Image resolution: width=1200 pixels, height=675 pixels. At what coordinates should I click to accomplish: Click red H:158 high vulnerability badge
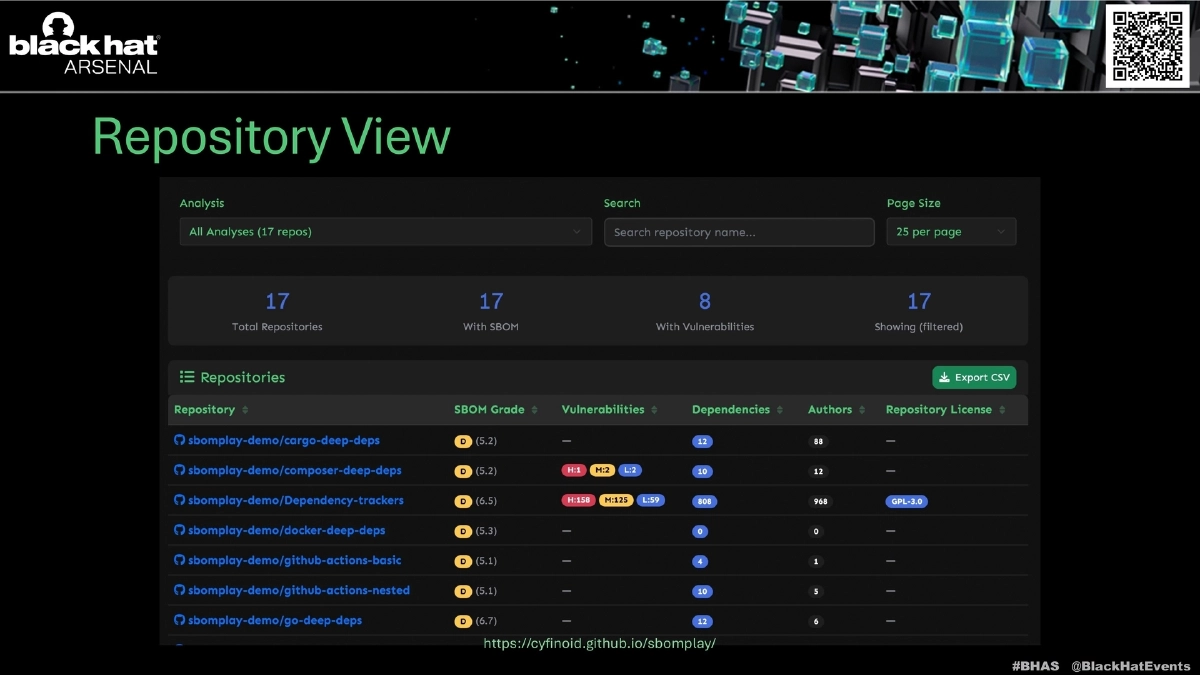578,500
